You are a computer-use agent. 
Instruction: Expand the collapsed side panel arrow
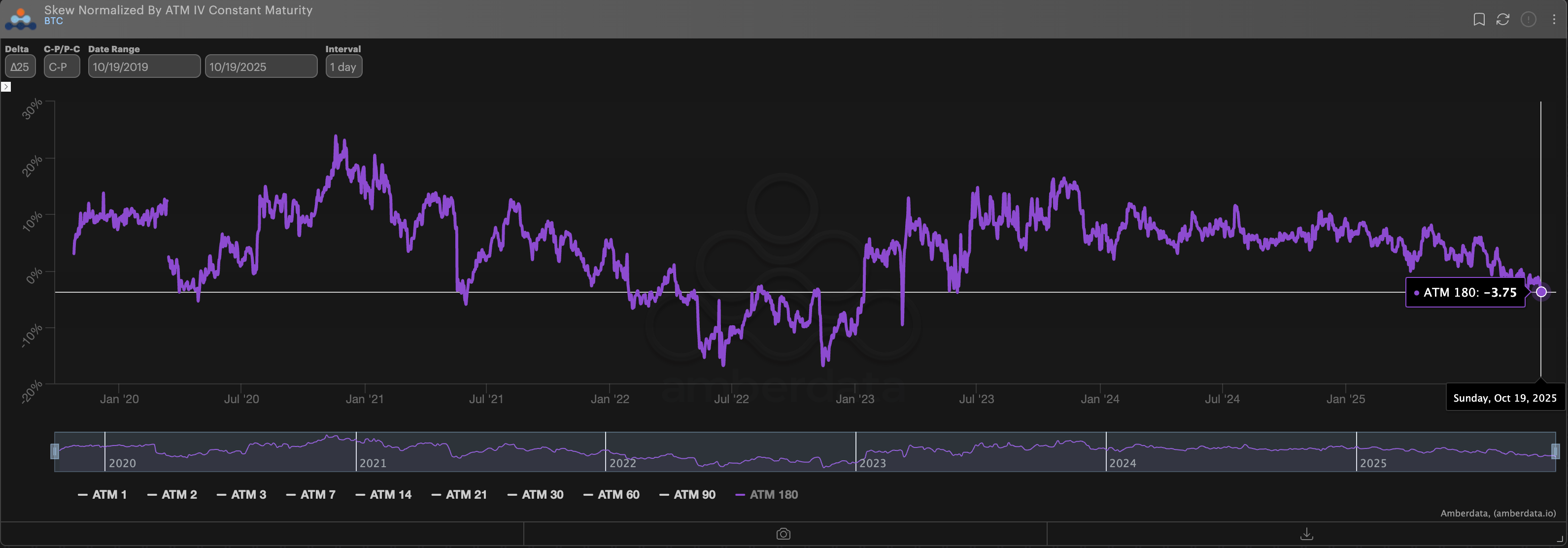click(6, 87)
